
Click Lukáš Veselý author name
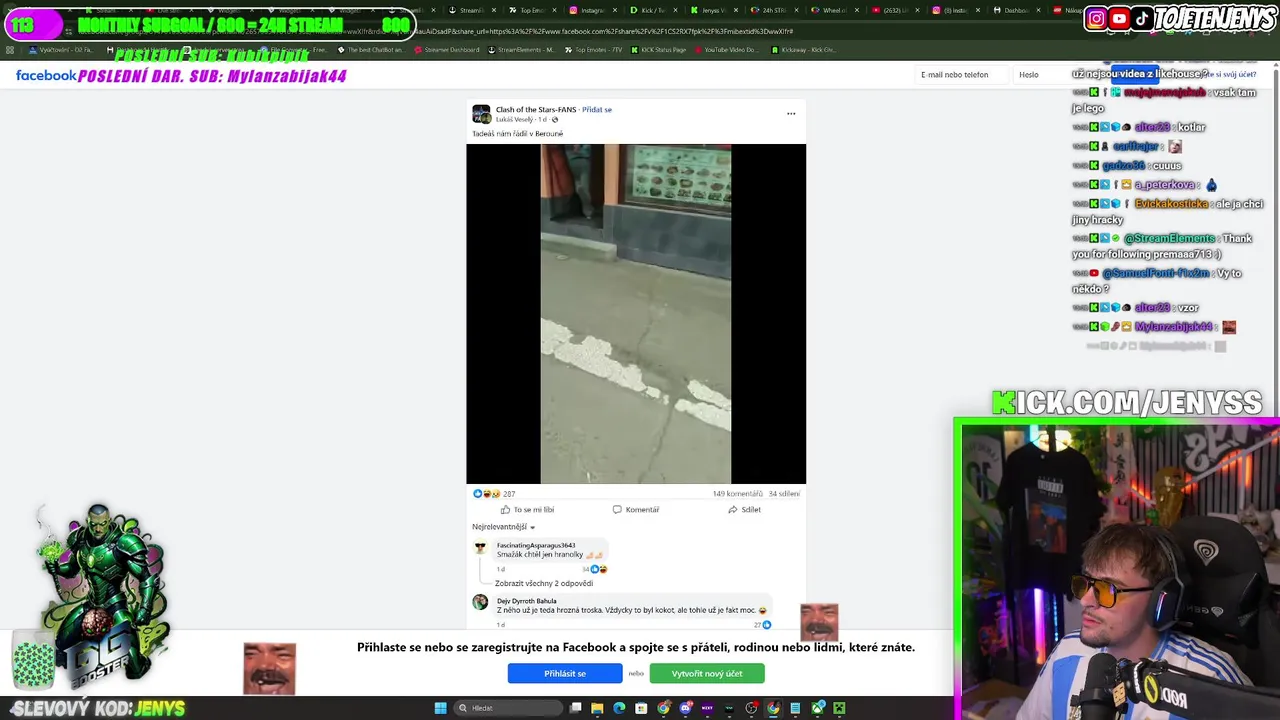point(515,120)
